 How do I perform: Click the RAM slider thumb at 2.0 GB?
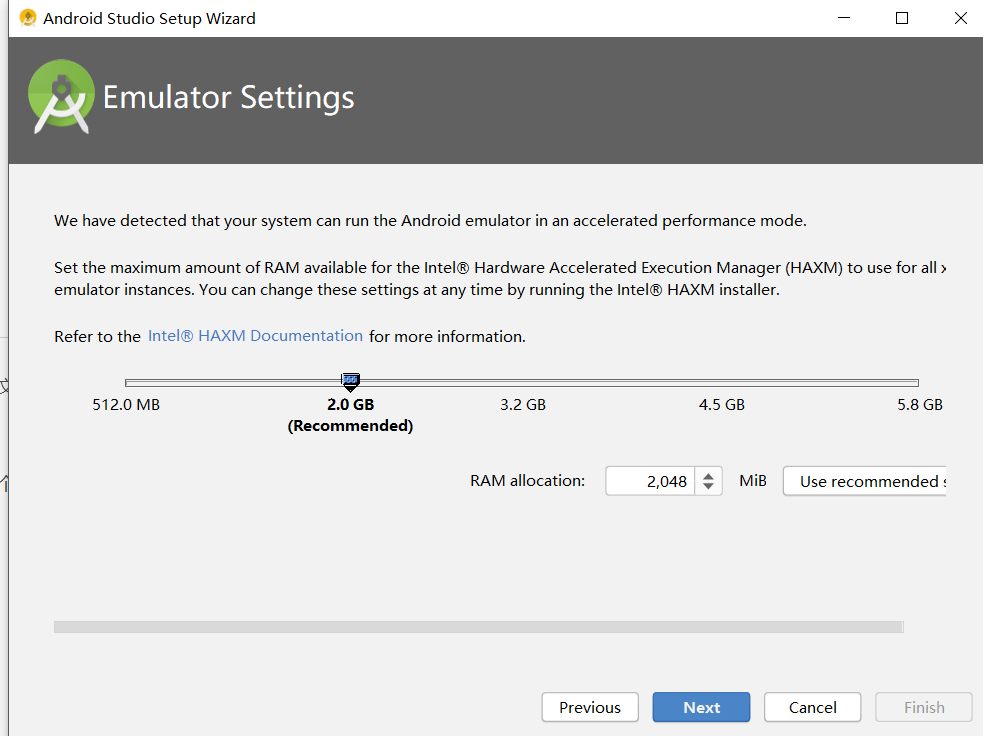click(350, 381)
